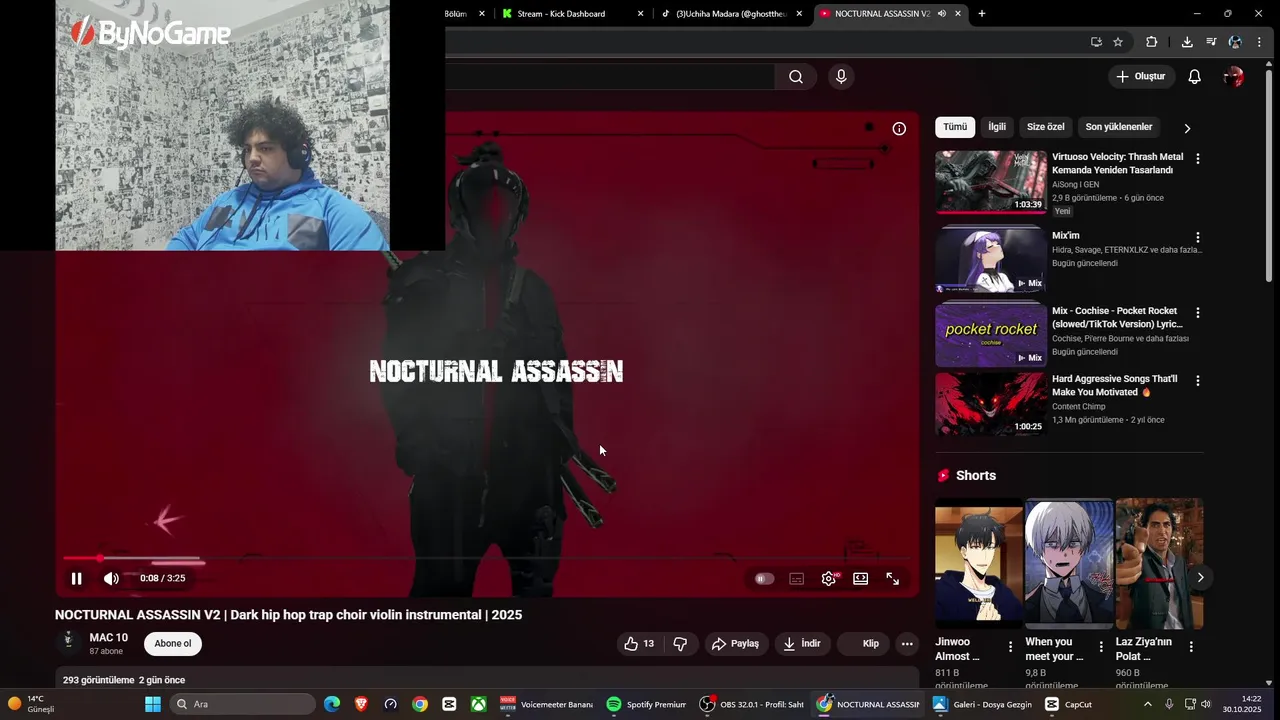The image size is (1280, 720).
Task: Open a new browser tab
Action: point(982,14)
